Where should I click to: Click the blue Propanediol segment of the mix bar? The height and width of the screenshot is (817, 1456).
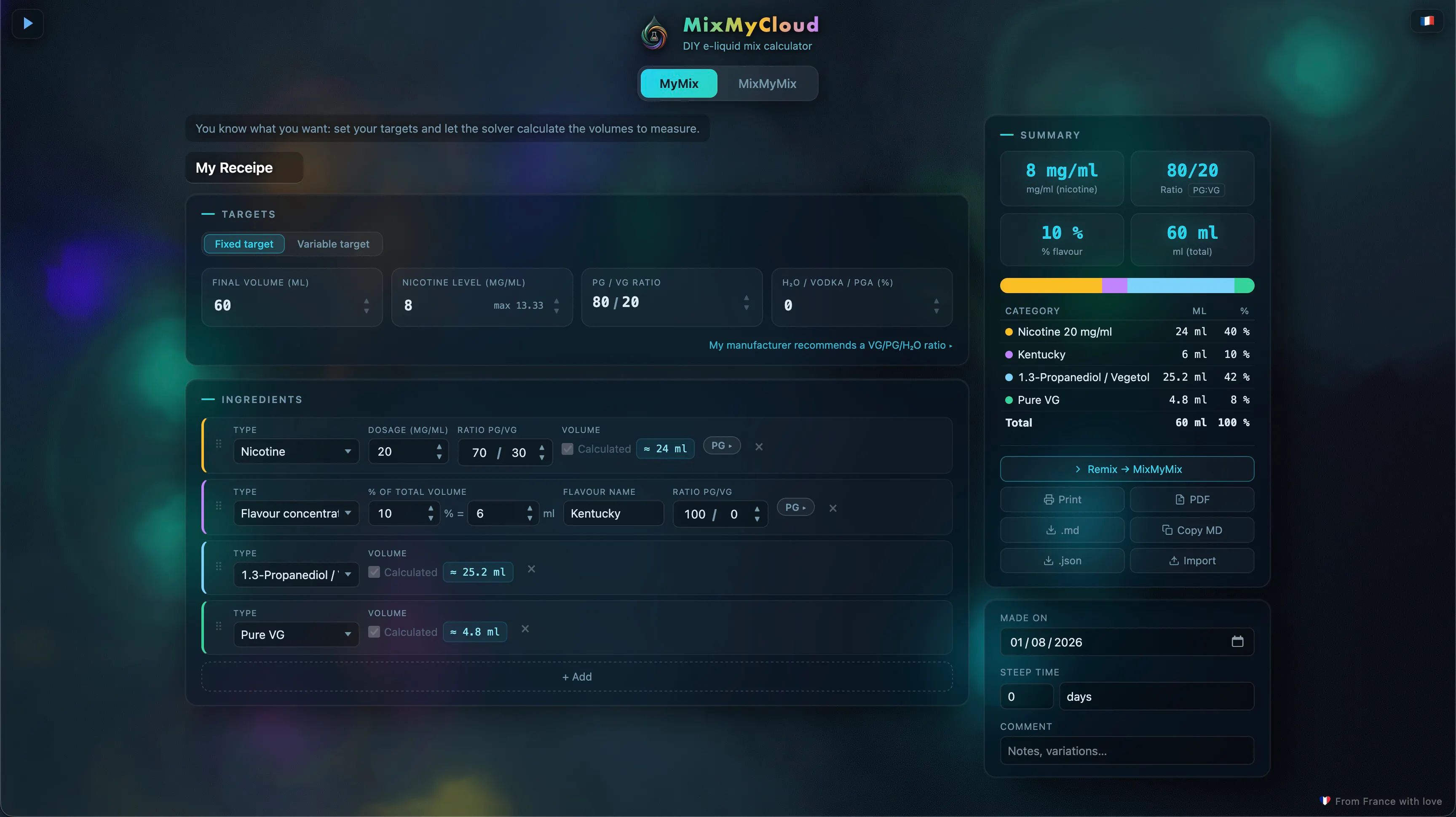(1181, 286)
